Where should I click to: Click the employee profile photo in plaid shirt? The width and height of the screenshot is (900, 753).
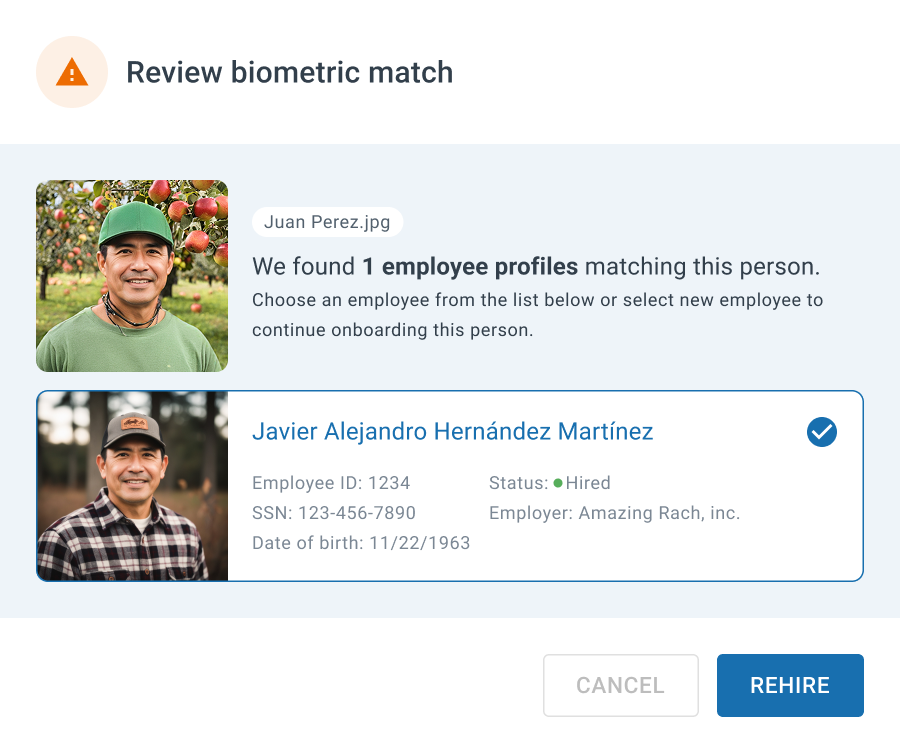tap(133, 486)
